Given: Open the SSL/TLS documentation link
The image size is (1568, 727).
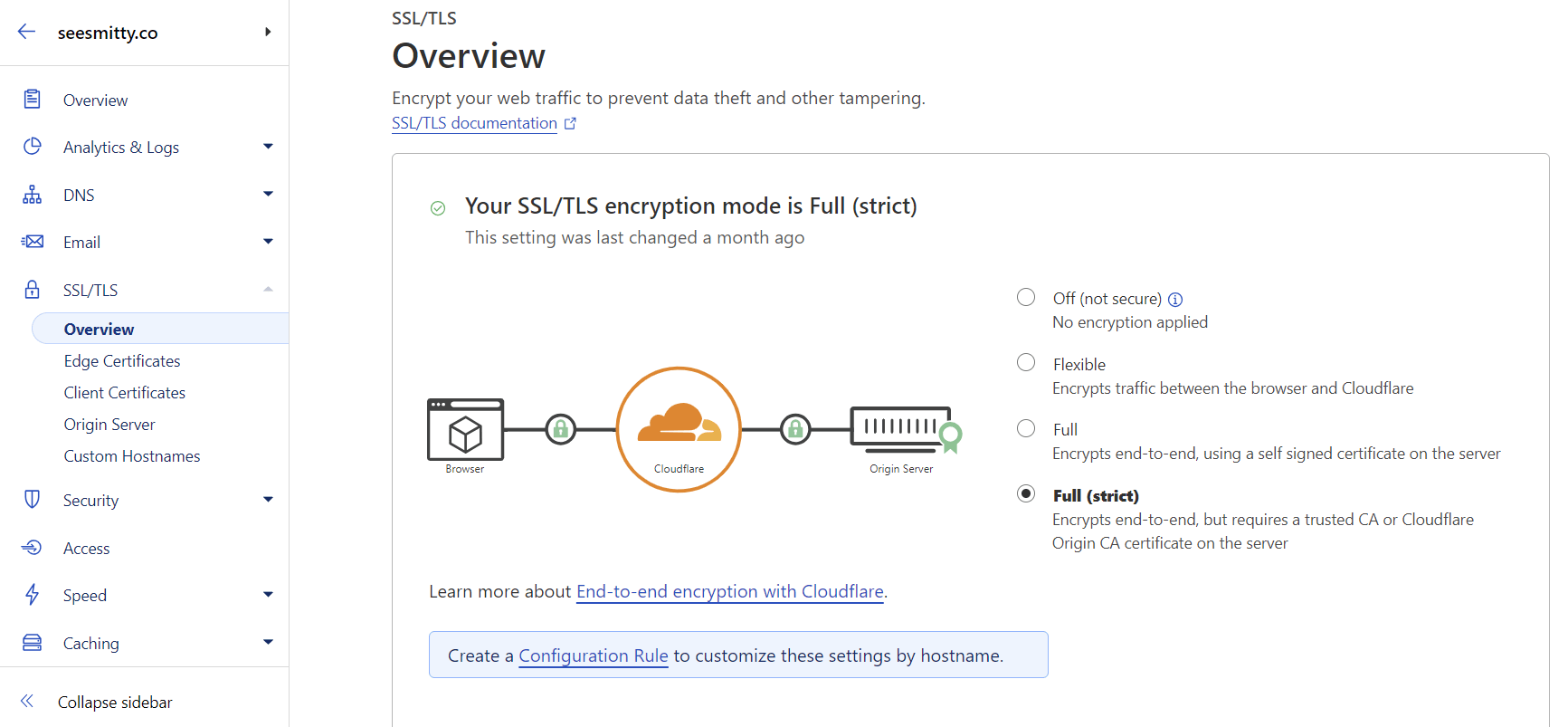Looking at the screenshot, I should [474, 123].
